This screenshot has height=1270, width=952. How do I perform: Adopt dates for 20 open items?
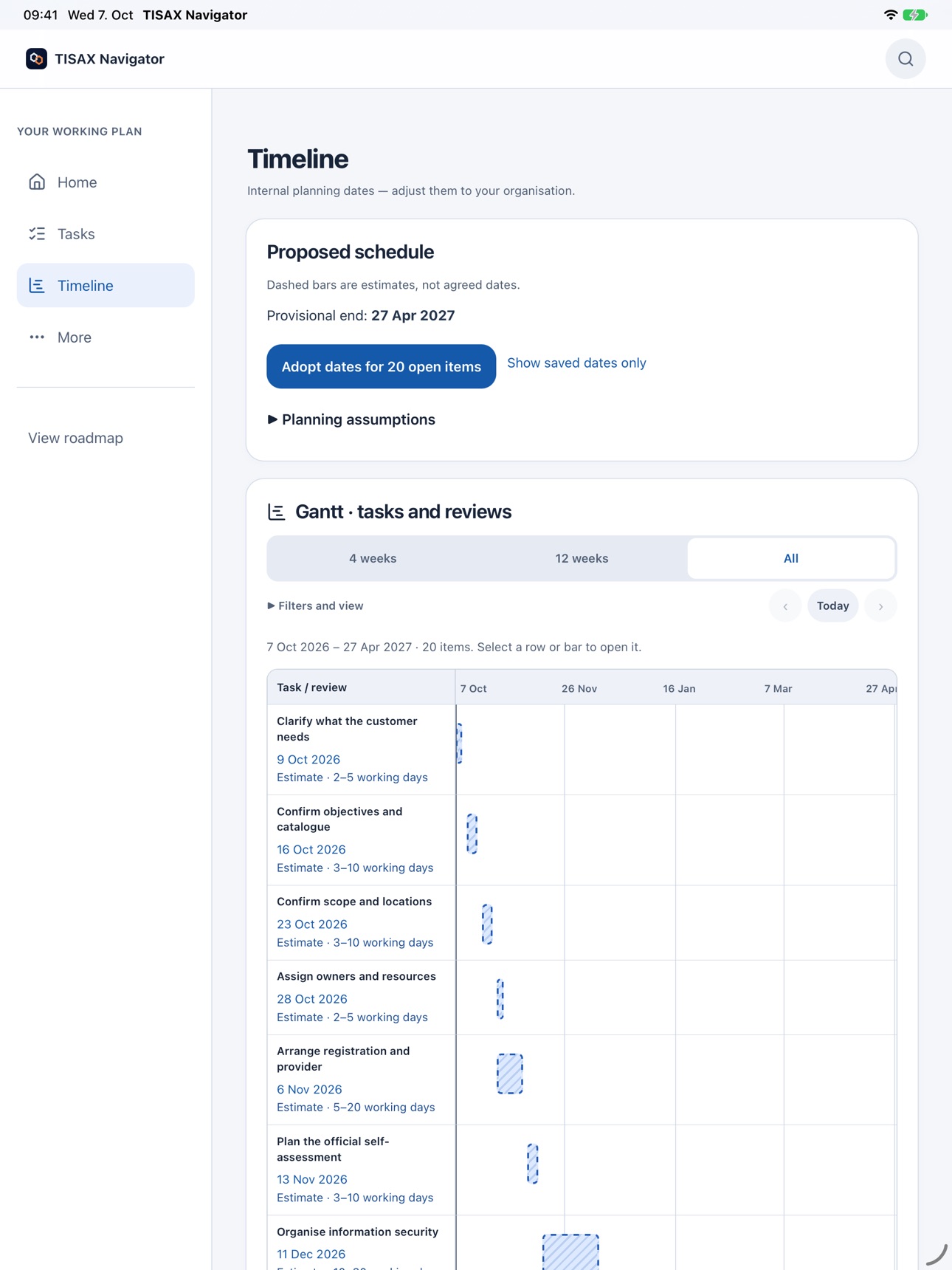pos(381,367)
